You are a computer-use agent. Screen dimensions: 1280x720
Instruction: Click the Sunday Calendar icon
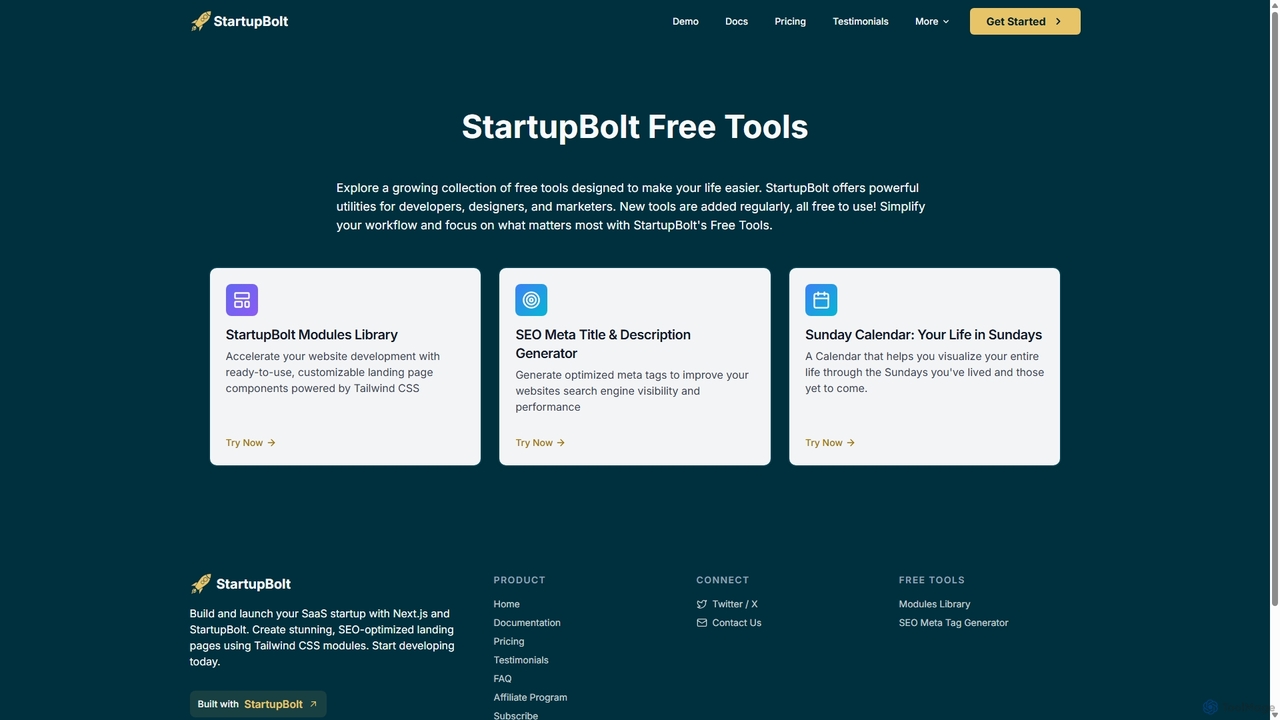[x=821, y=300]
